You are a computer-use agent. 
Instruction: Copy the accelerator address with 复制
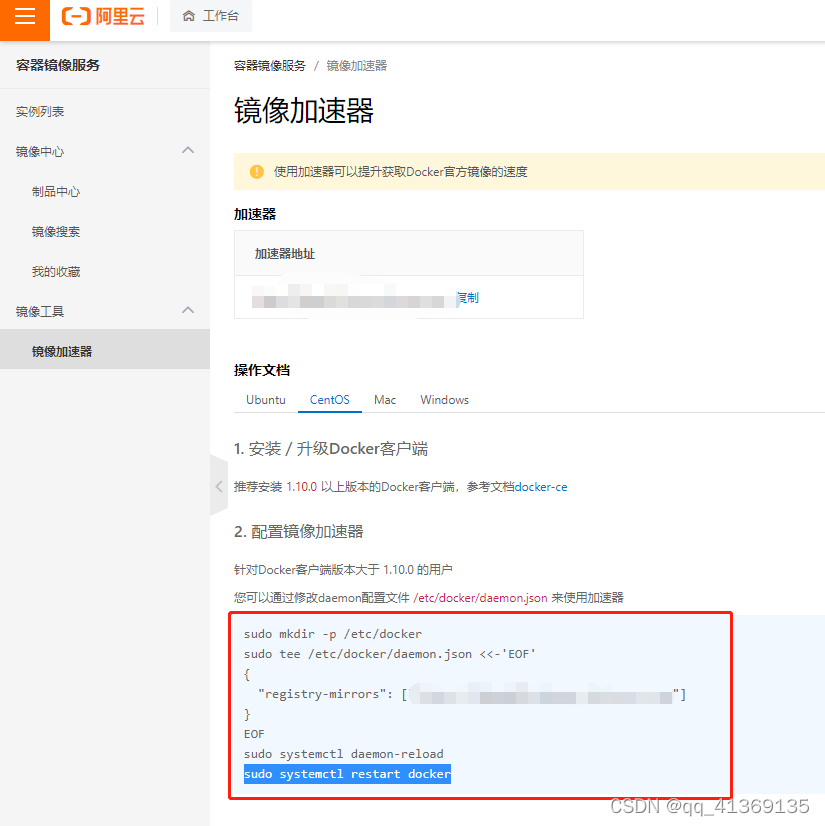(468, 298)
